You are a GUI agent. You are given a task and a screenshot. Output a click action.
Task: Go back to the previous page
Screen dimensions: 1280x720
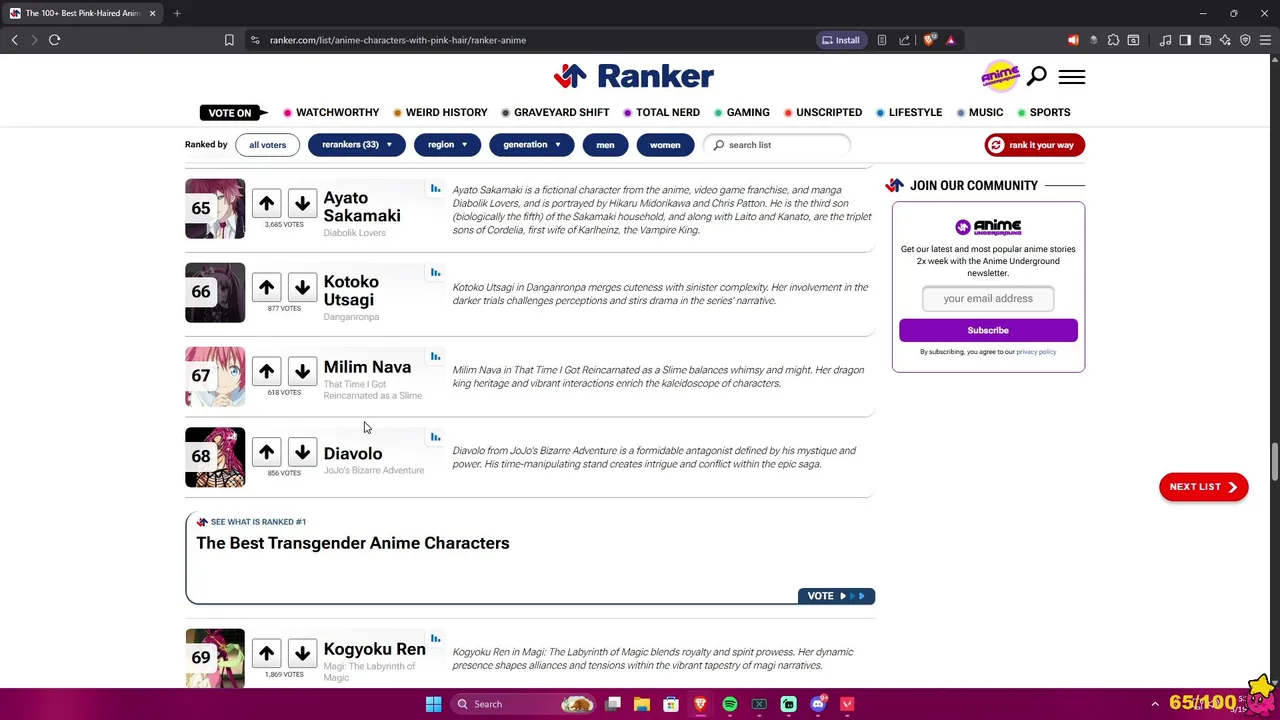(14, 40)
